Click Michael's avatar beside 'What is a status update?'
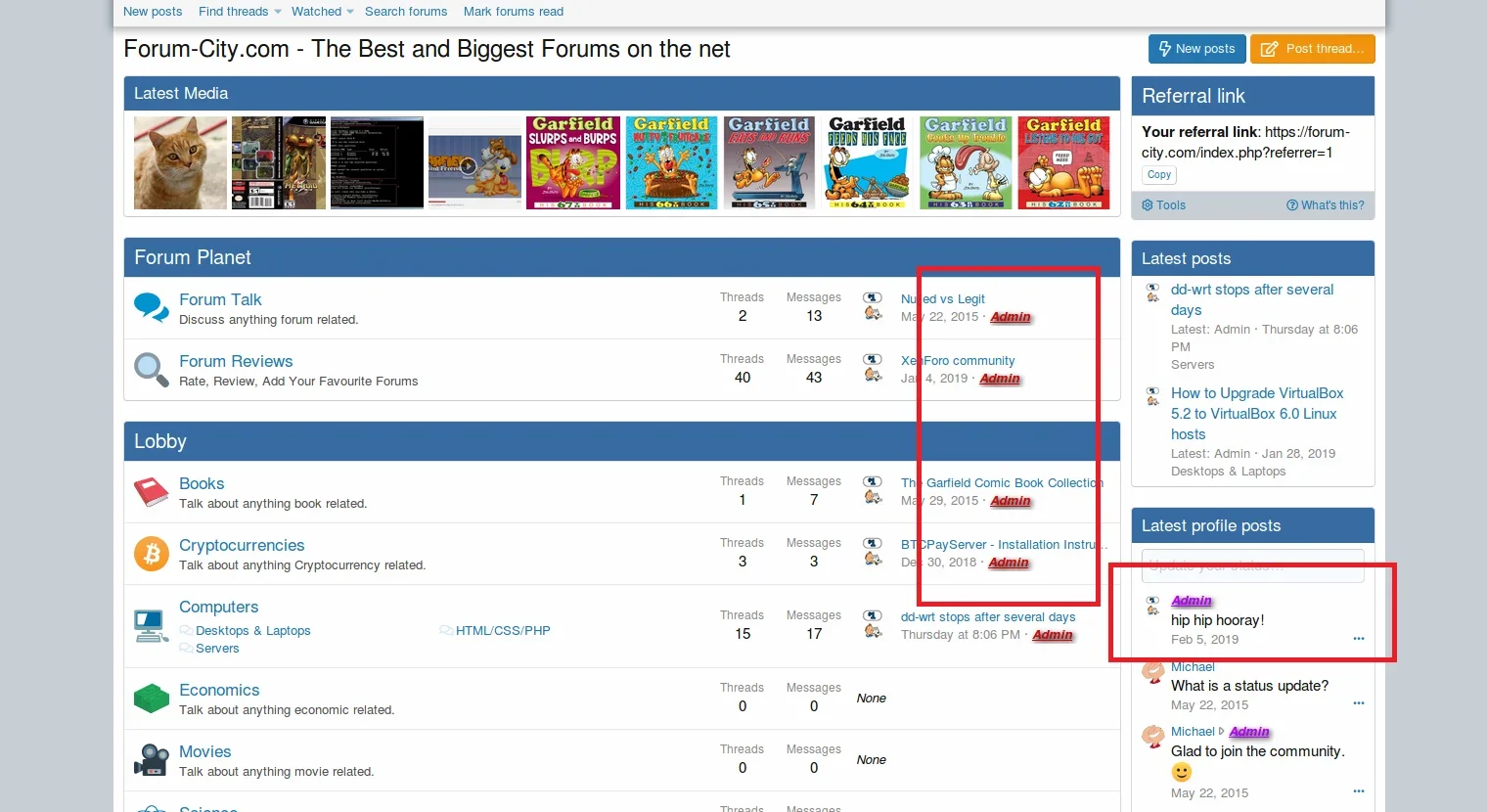The height and width of the screenshot is (812, 1487). coord(1153,671)
